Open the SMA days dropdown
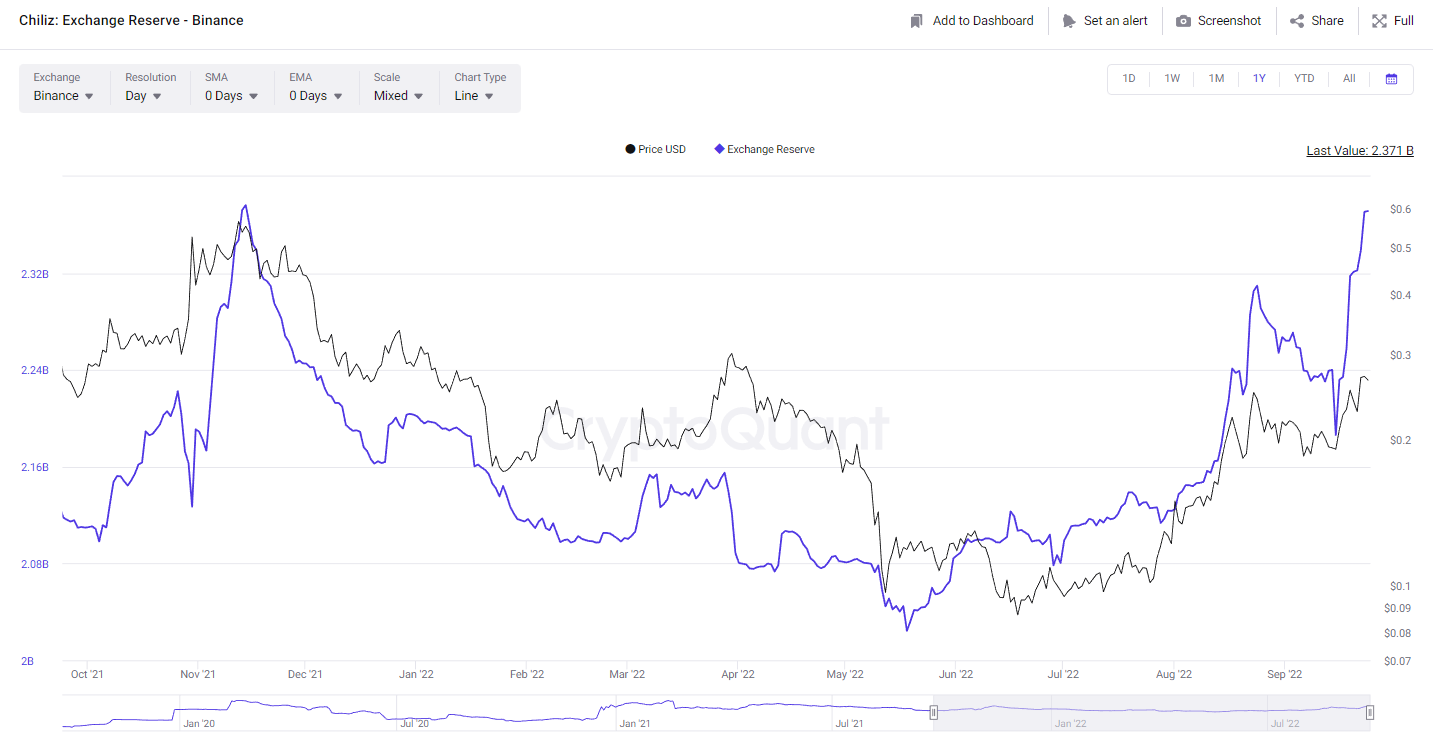The image size is (1433, 737). (232, 96)
